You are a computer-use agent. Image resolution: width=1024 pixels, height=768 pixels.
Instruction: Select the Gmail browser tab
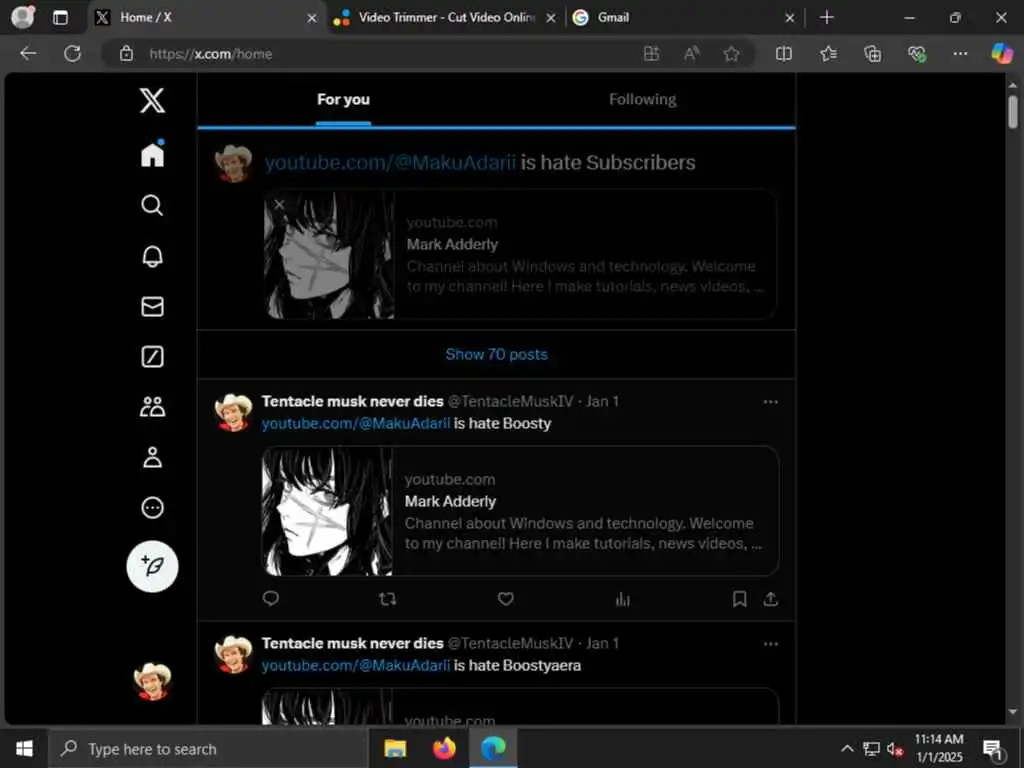pos(684,18)
